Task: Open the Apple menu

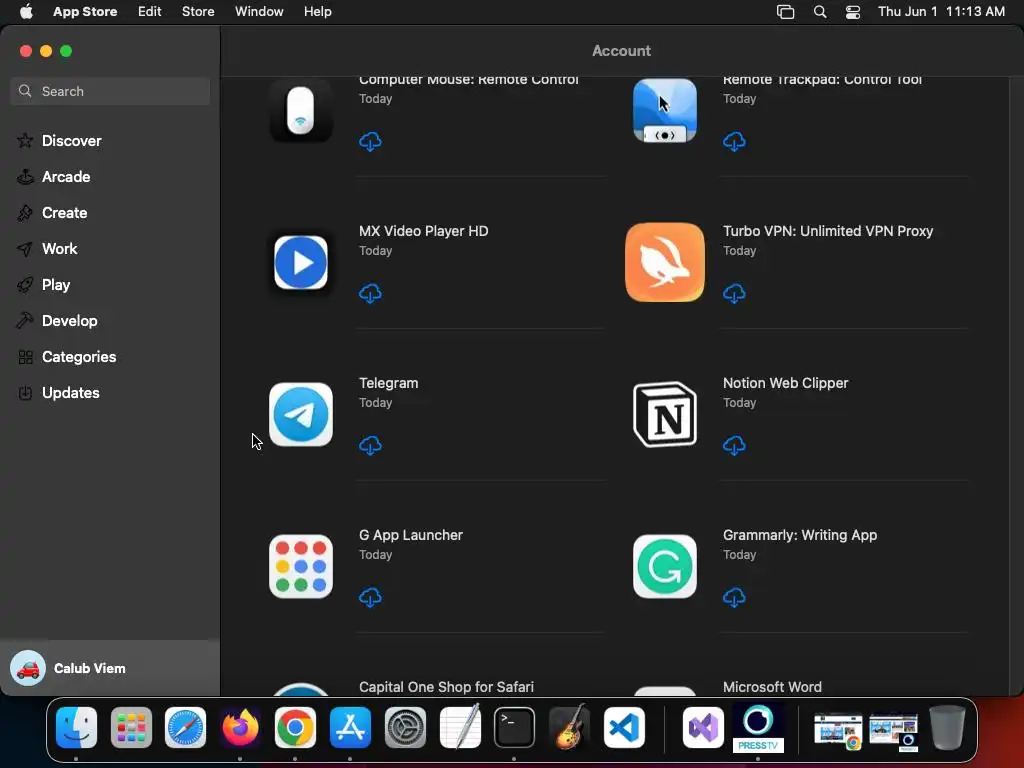Action: coord(26,11)
